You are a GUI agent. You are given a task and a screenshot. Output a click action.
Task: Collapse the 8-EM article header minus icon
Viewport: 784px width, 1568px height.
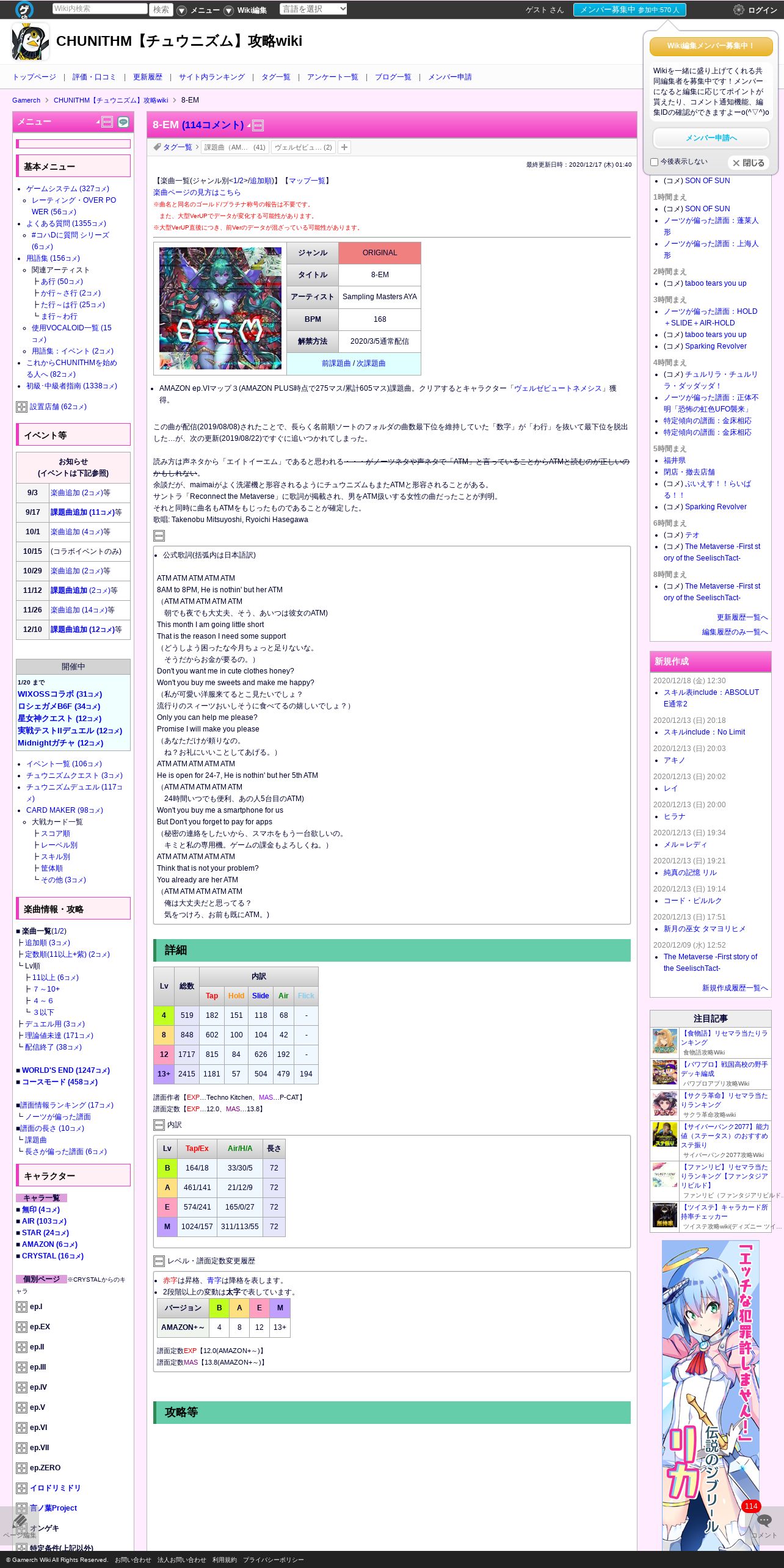[x=258, y=126]
